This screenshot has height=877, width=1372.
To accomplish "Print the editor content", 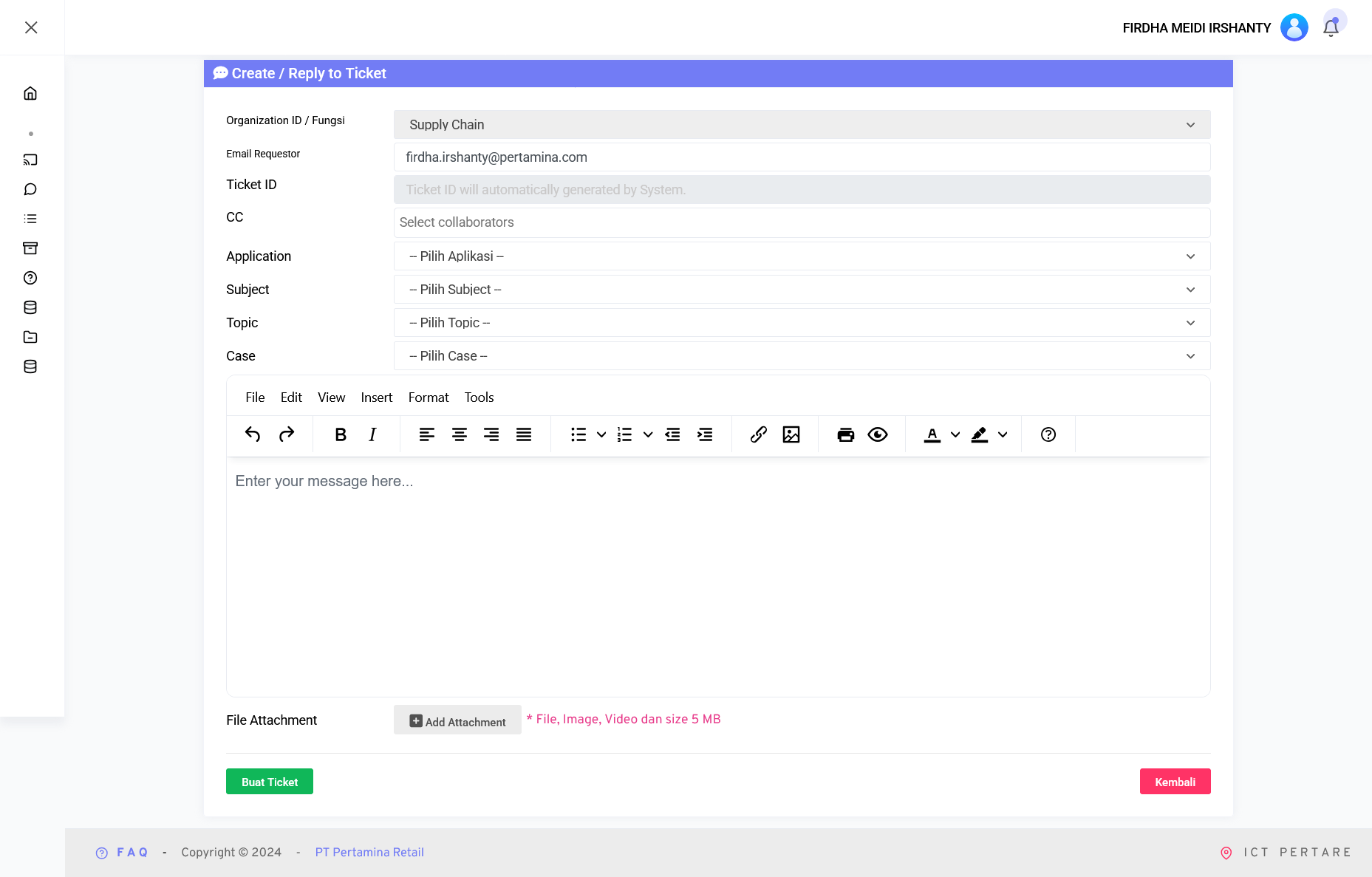I will pyautogui.click(x=846, y=434).
